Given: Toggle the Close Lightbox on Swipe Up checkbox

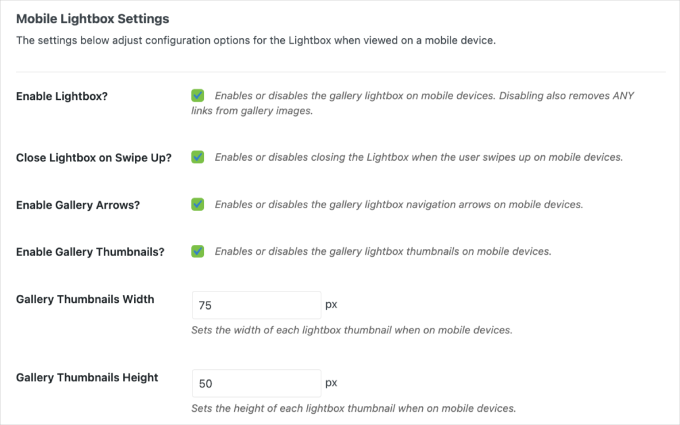Looking at the screenshot, I should [x=198, y=157].
